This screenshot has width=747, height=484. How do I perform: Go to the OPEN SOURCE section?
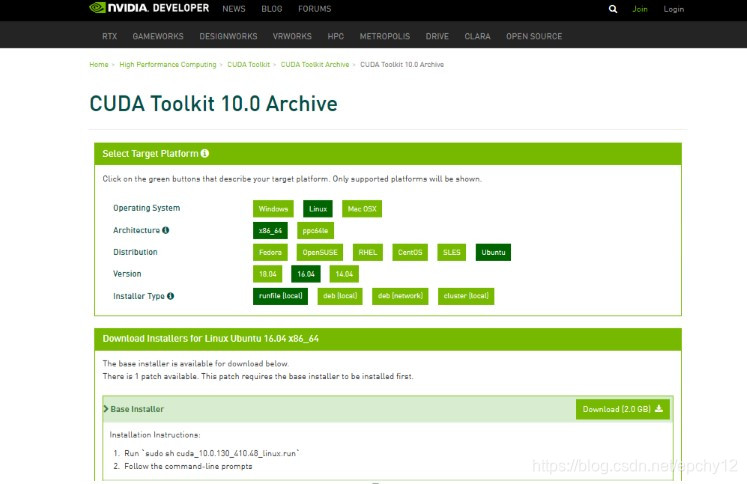(534, 36)
